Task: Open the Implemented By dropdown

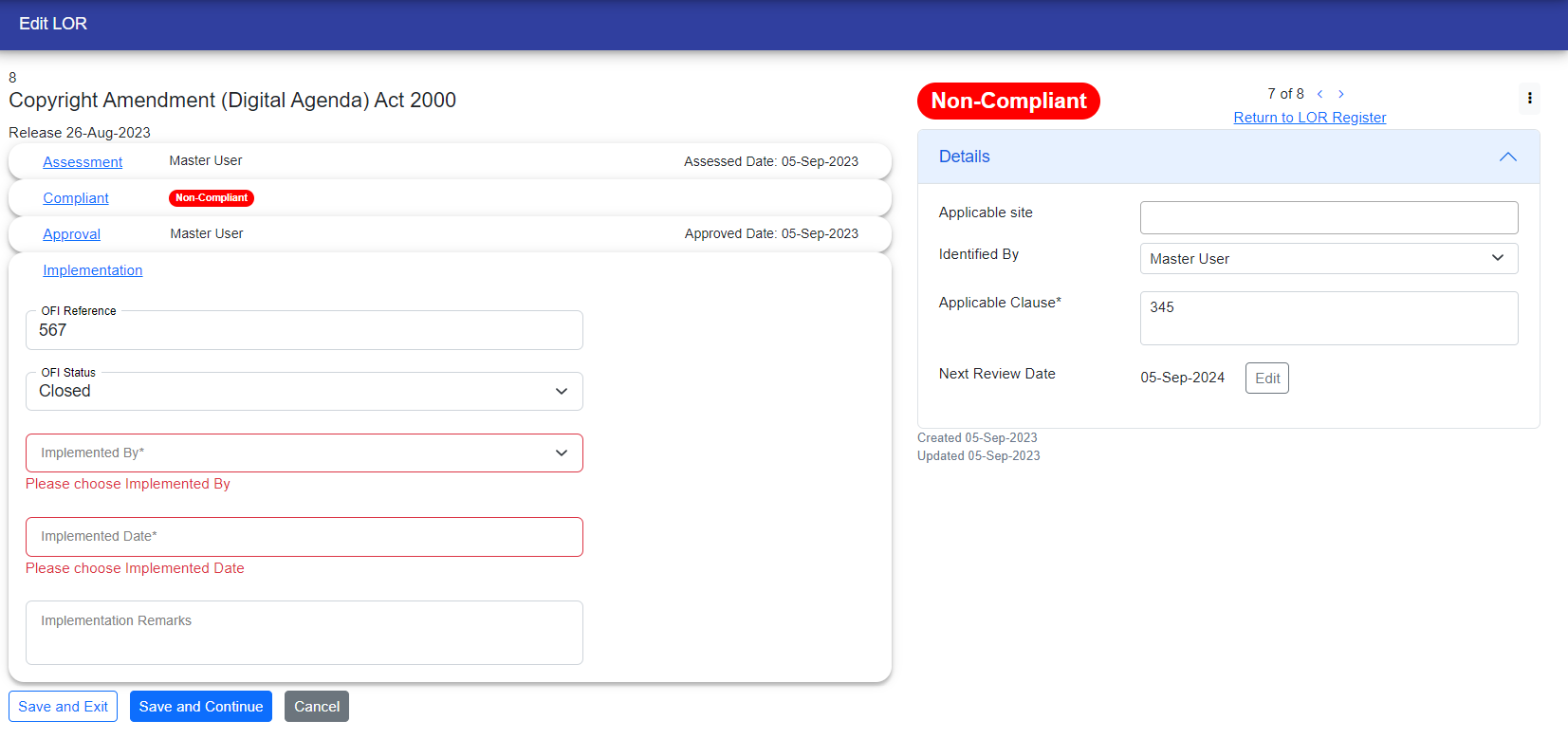Action: (304, 453)
